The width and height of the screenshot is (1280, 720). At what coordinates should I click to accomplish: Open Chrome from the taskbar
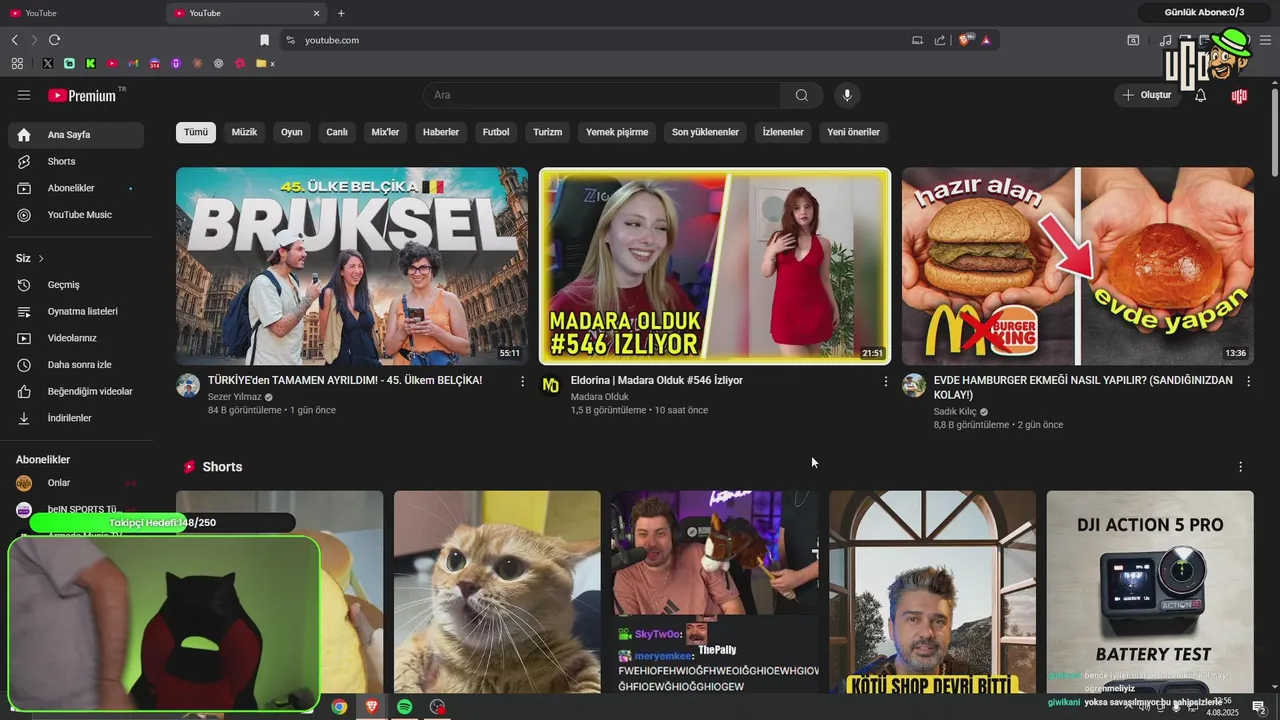(x=339, y=707)
